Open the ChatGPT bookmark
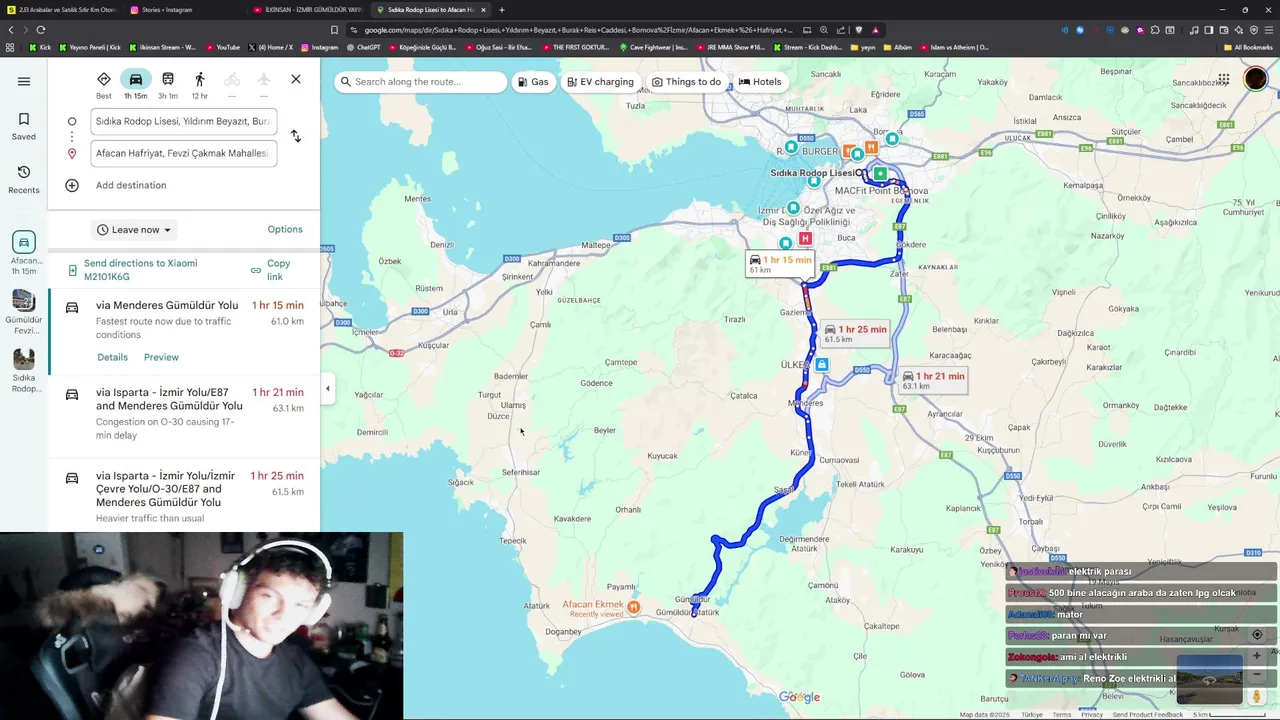Viewport: 1280px width, 720px height. [x=363, y=47]
